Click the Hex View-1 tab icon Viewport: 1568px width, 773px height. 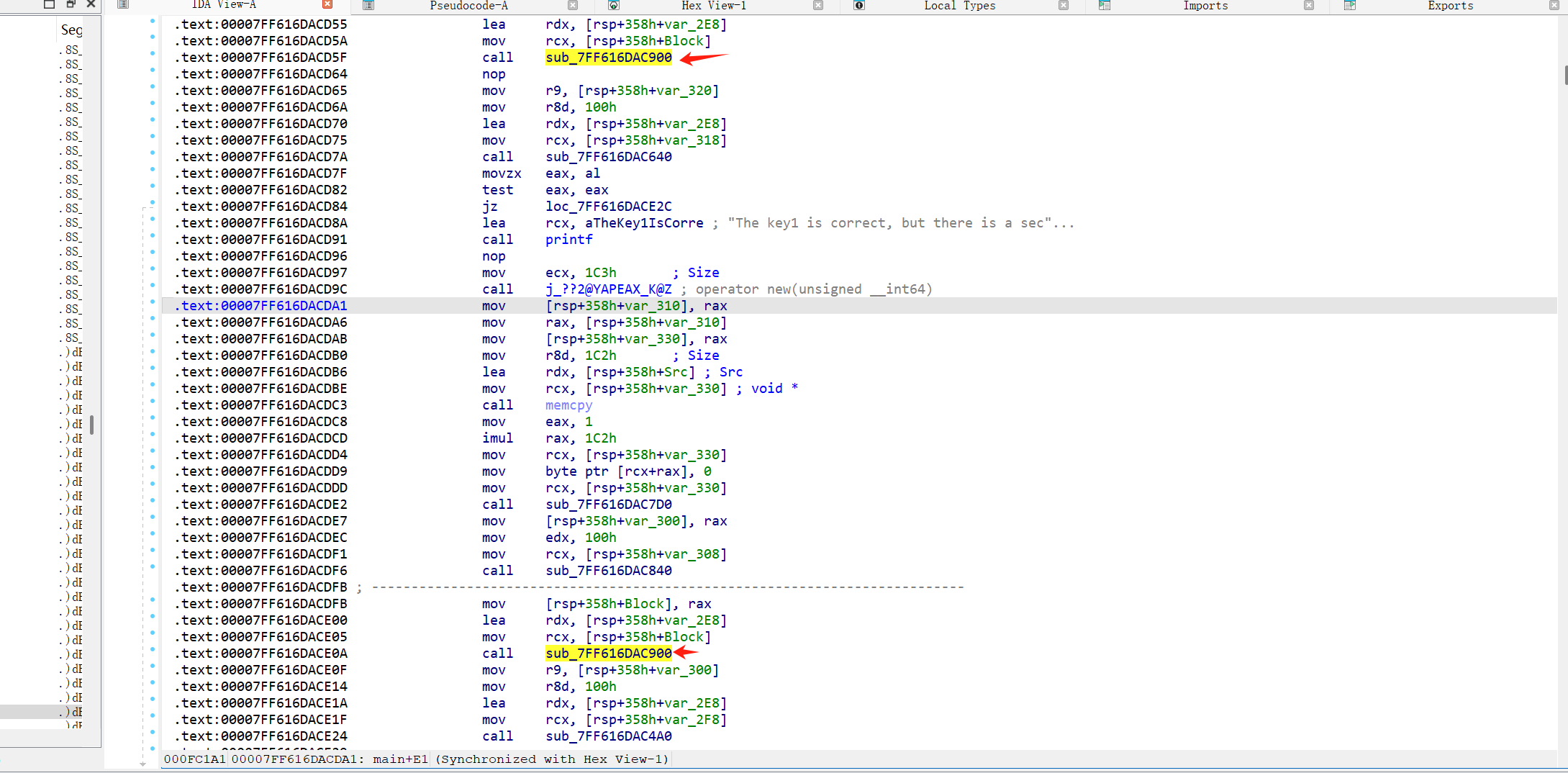click(614, 5)
